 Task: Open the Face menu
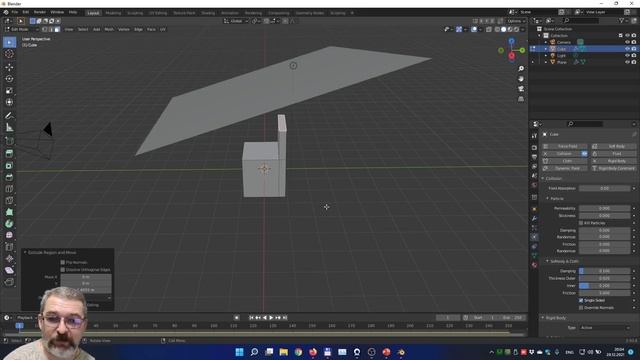point(151,29)
